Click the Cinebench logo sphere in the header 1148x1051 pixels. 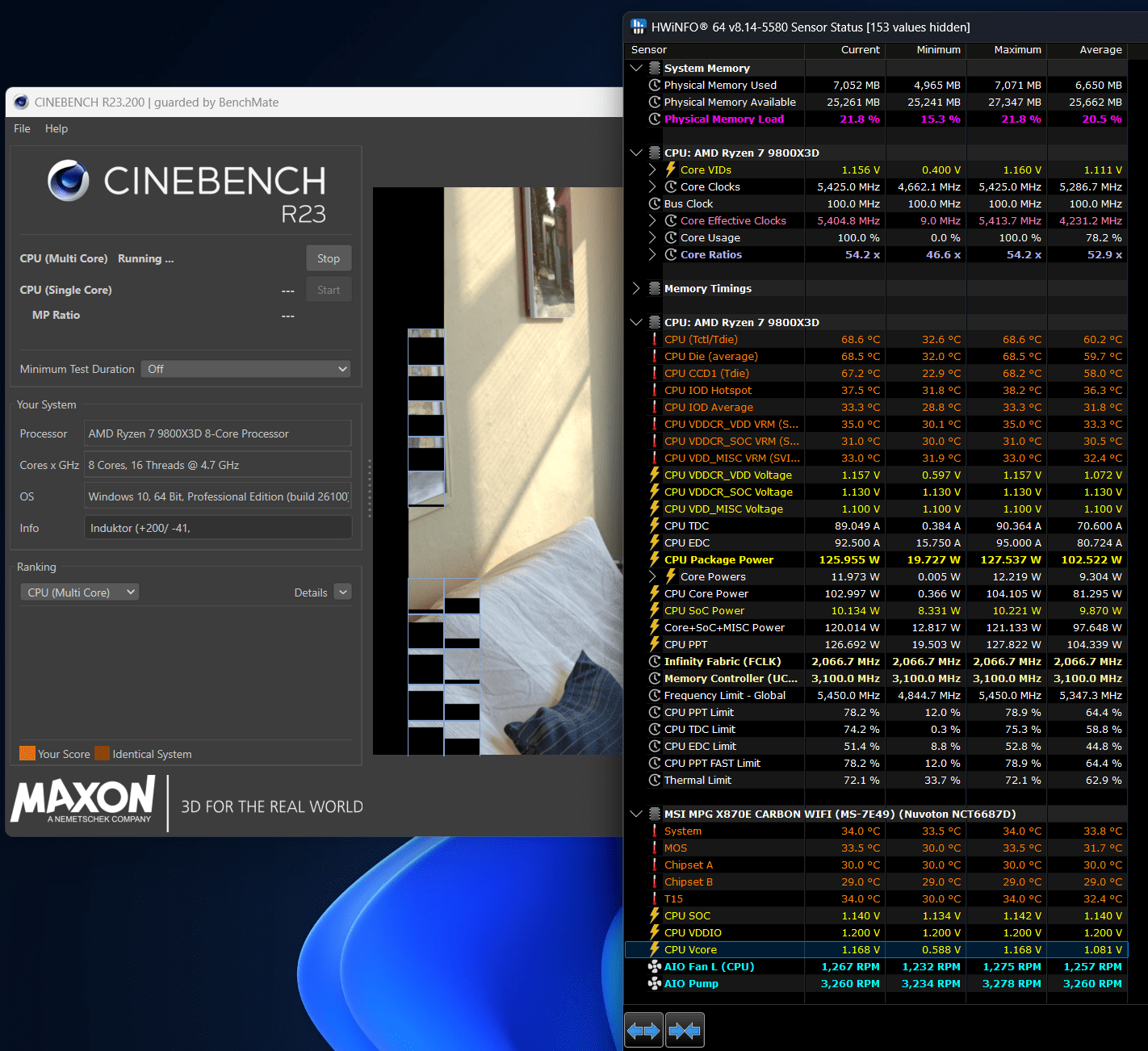pos(69,180)
